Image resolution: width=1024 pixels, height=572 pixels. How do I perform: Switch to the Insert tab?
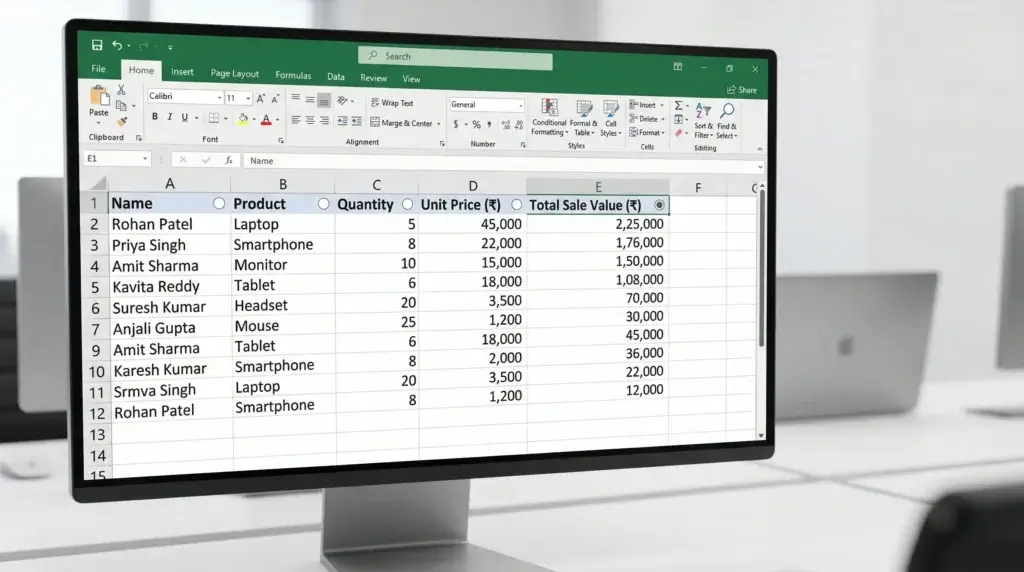182,71
